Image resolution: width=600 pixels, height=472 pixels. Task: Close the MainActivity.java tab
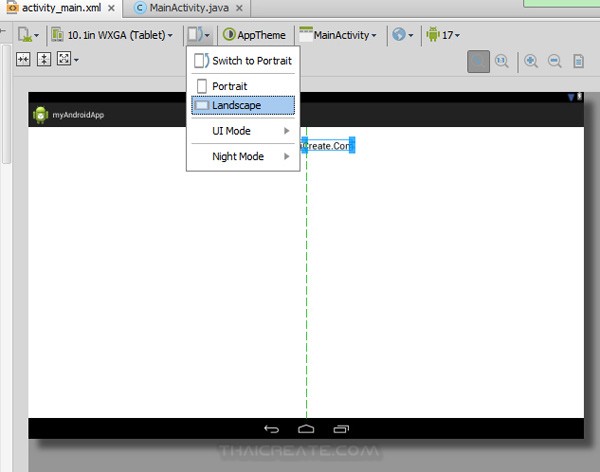239,8
